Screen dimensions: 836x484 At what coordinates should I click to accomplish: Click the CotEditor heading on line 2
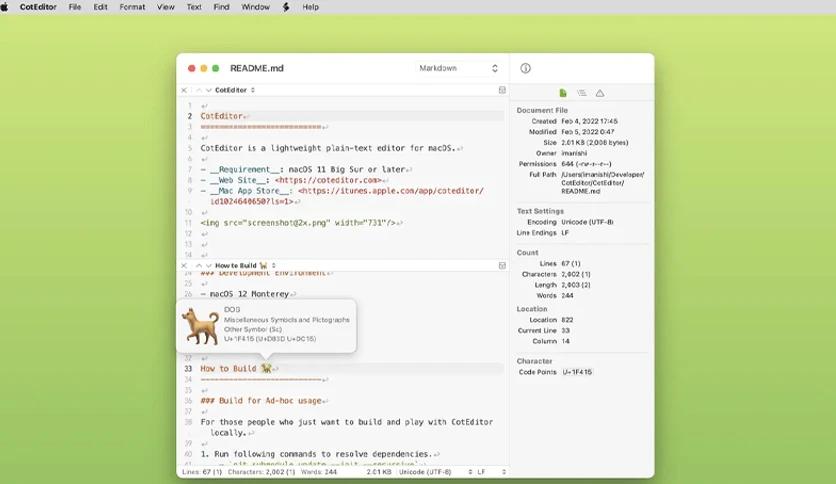[221, 116]
